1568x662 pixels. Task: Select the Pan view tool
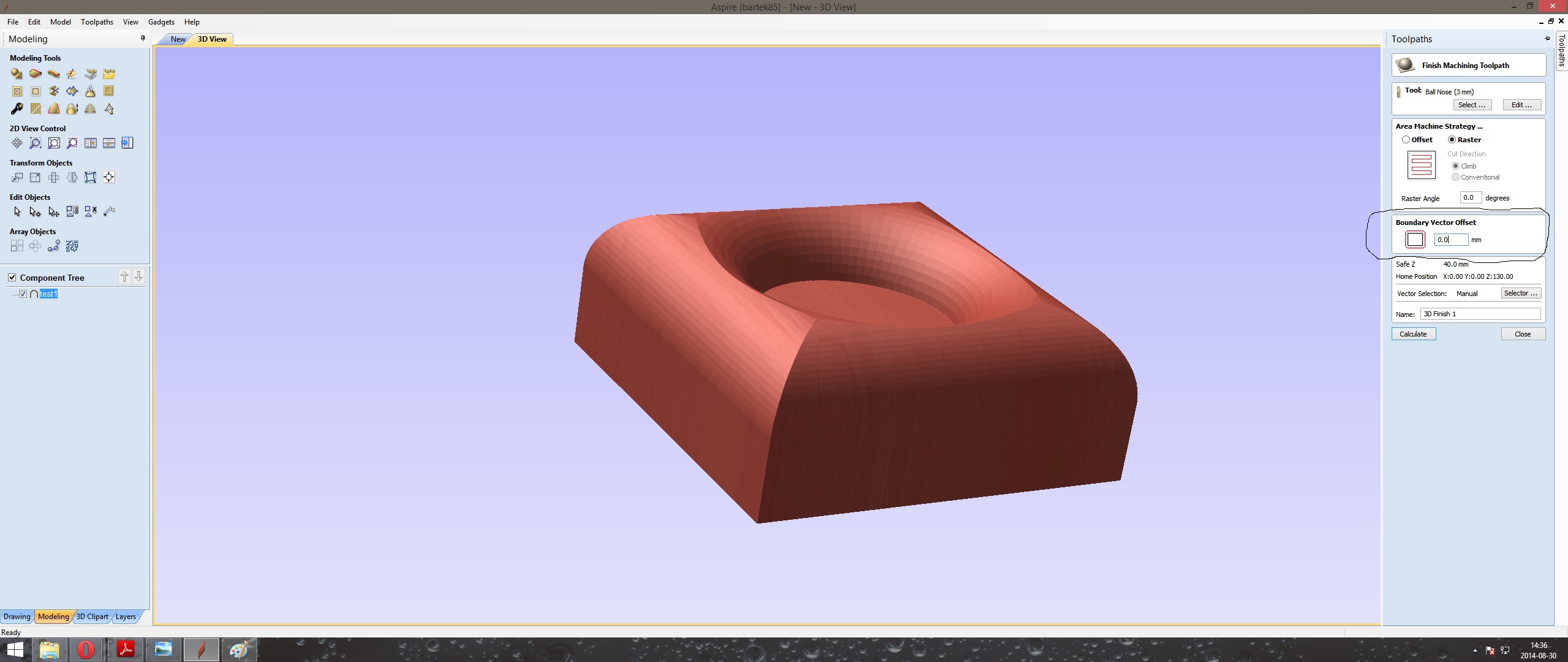[x=17, y=143]
